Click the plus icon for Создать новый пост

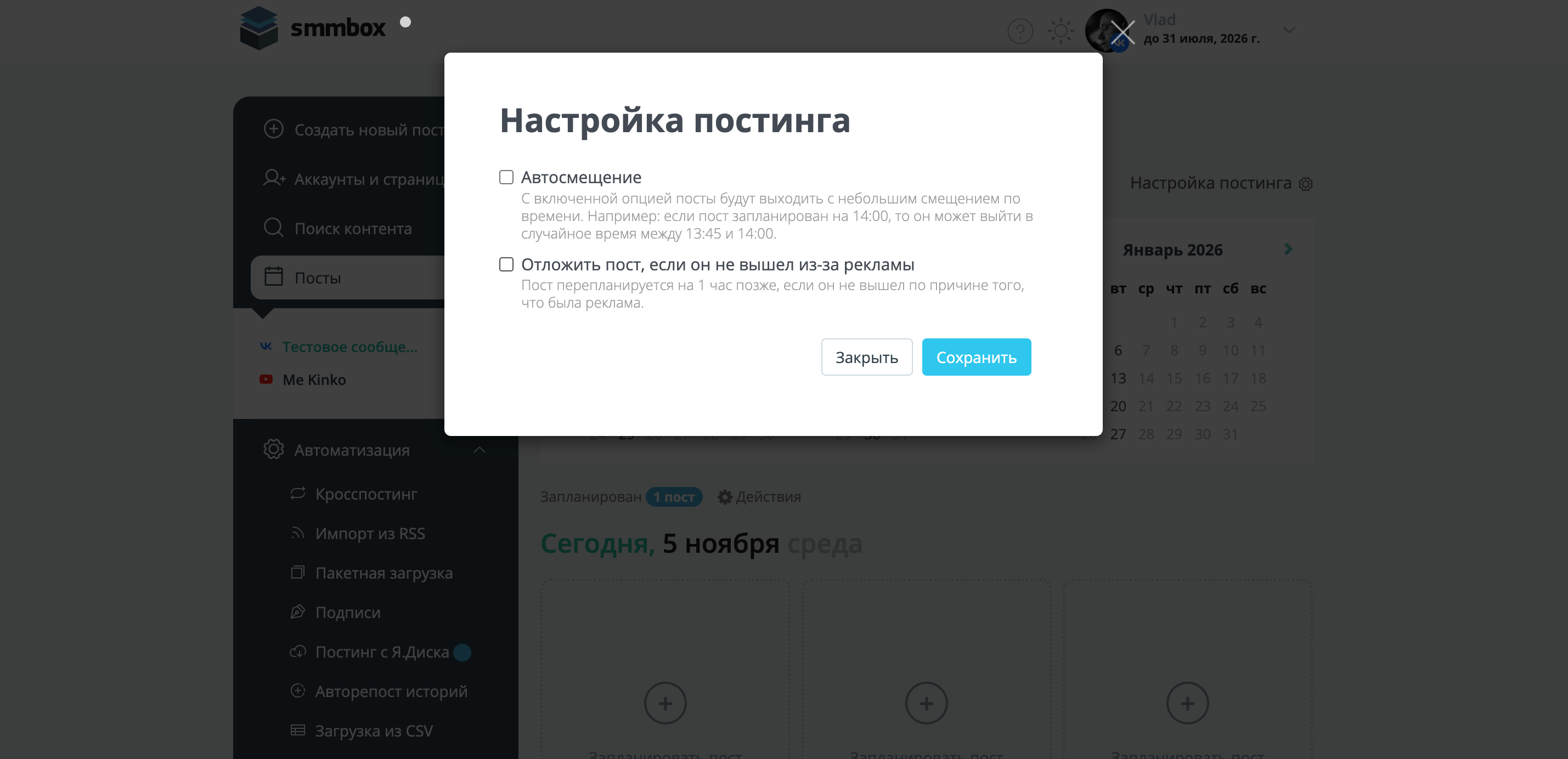tap(273, 129)
